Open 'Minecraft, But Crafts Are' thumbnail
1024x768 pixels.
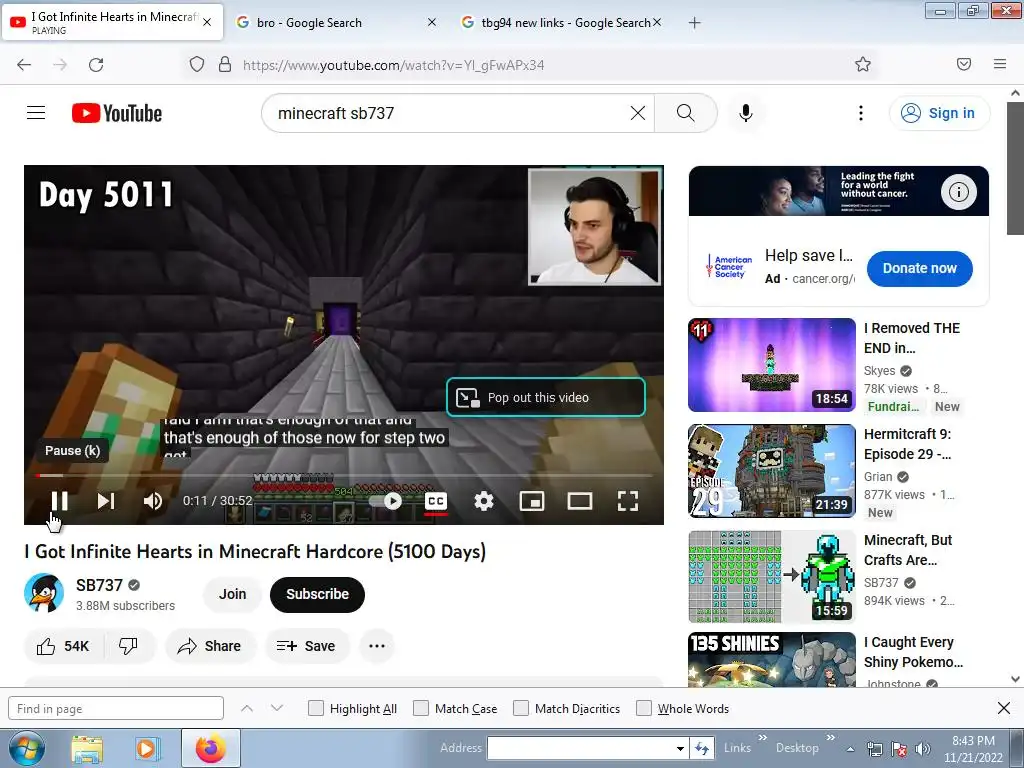[771, 577]
